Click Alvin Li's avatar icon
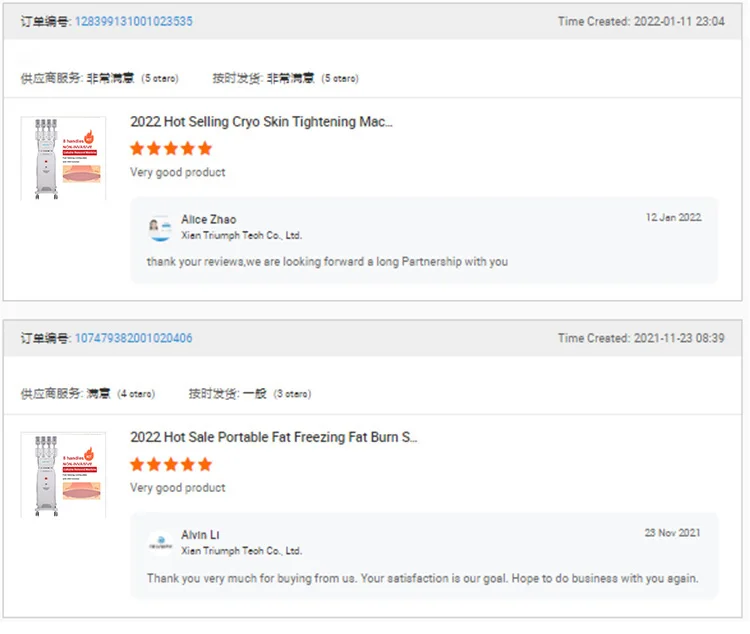This screenshot has width=750, height=634. [160, 543]
